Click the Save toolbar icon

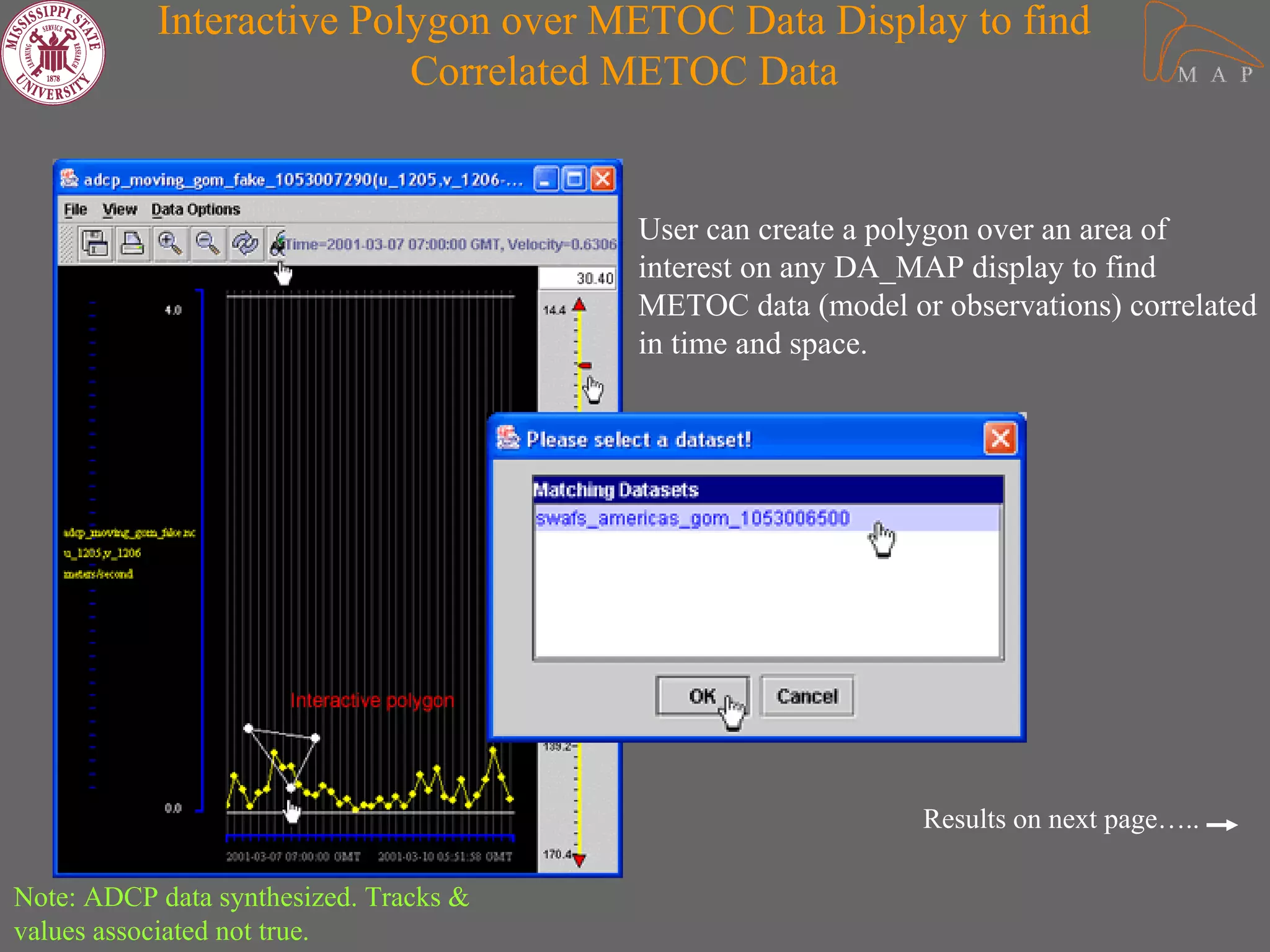click(95, 244)
